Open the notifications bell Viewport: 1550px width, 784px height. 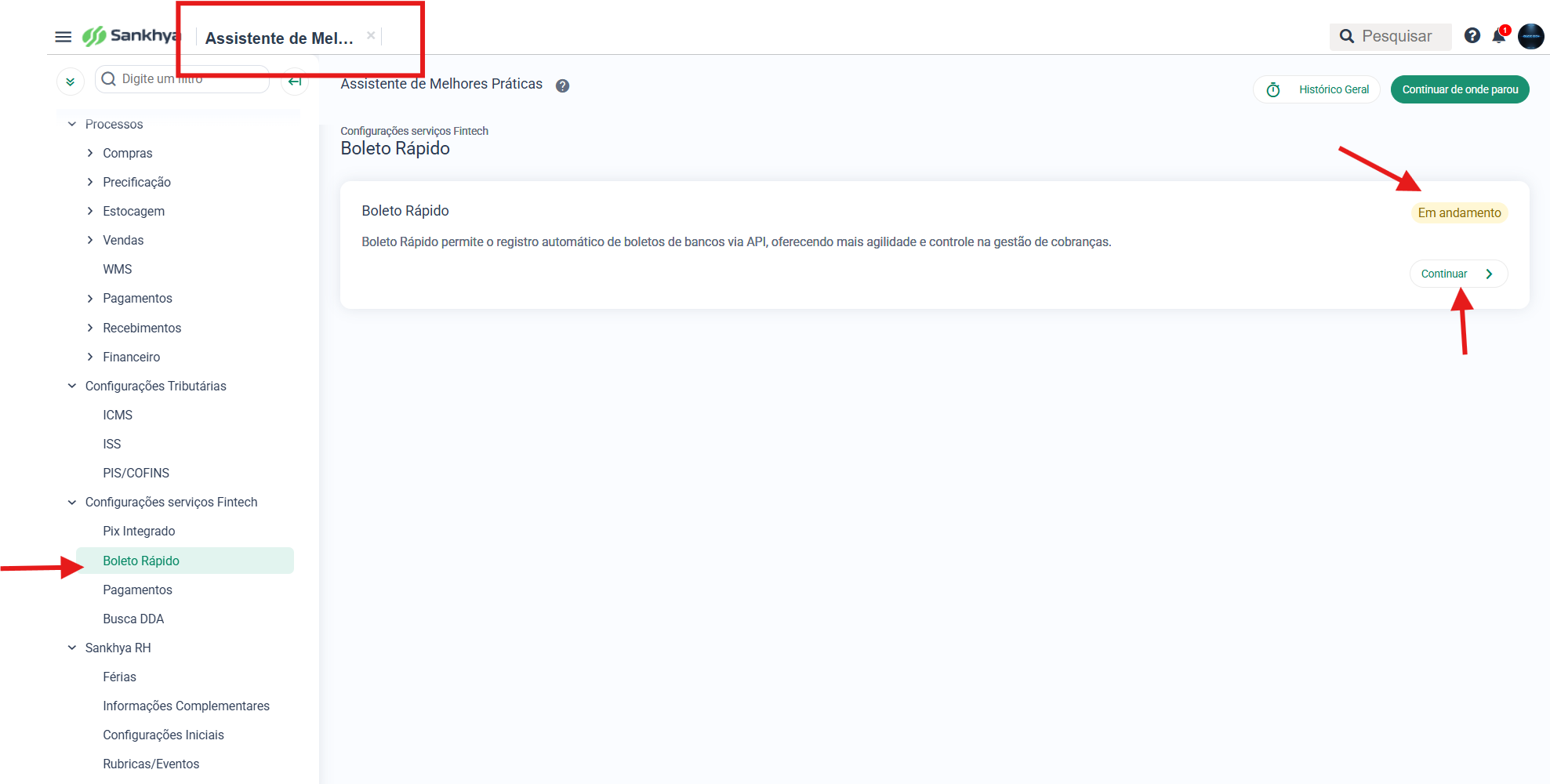(1499, 36)
